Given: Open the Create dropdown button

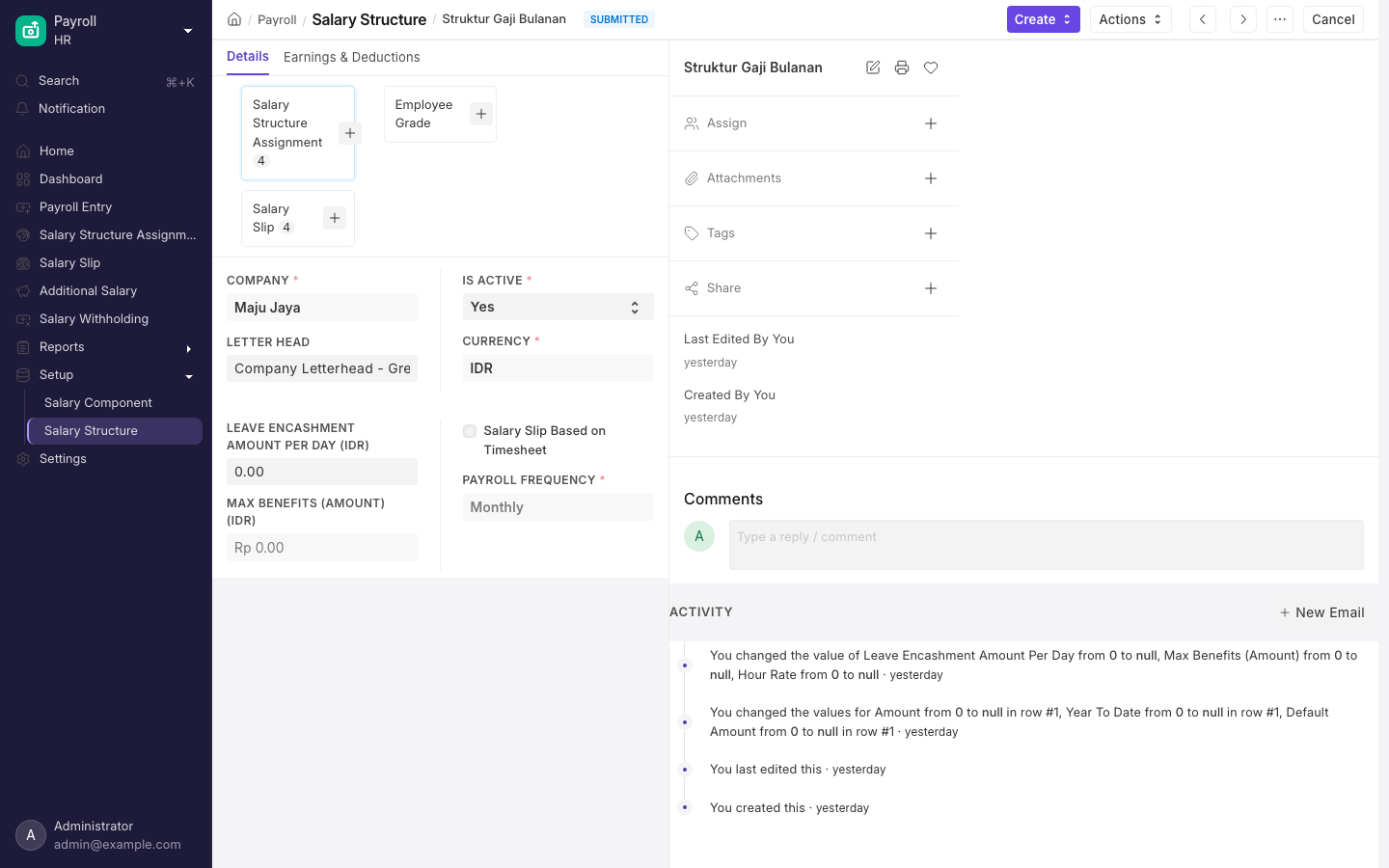Looking at the screenshot, I should click(x=1044, y=19).
